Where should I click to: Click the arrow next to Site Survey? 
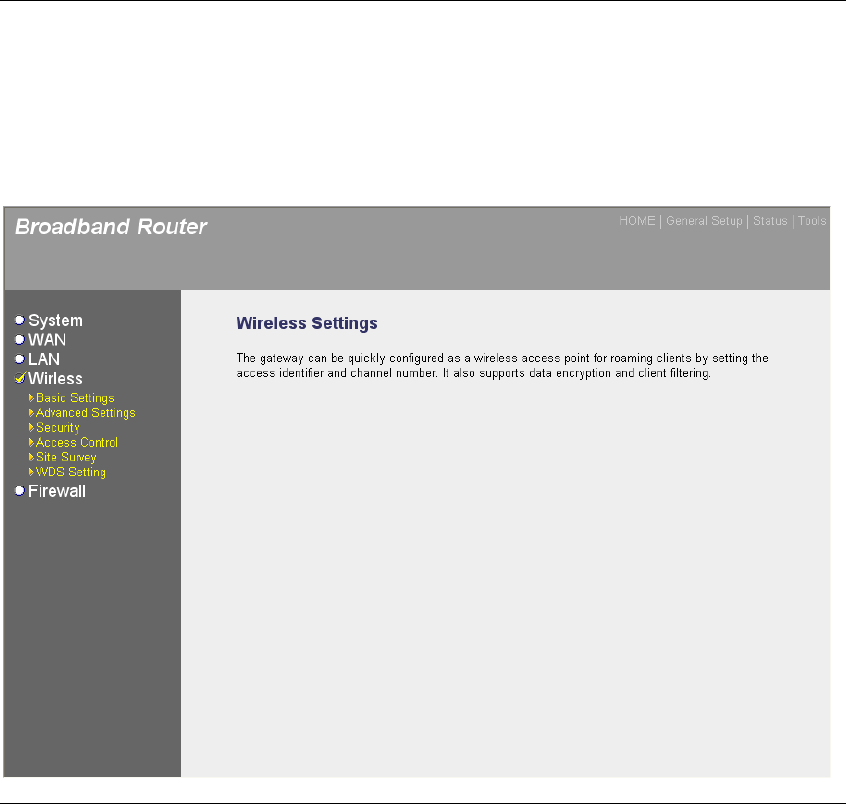click(x=31, y=457)
